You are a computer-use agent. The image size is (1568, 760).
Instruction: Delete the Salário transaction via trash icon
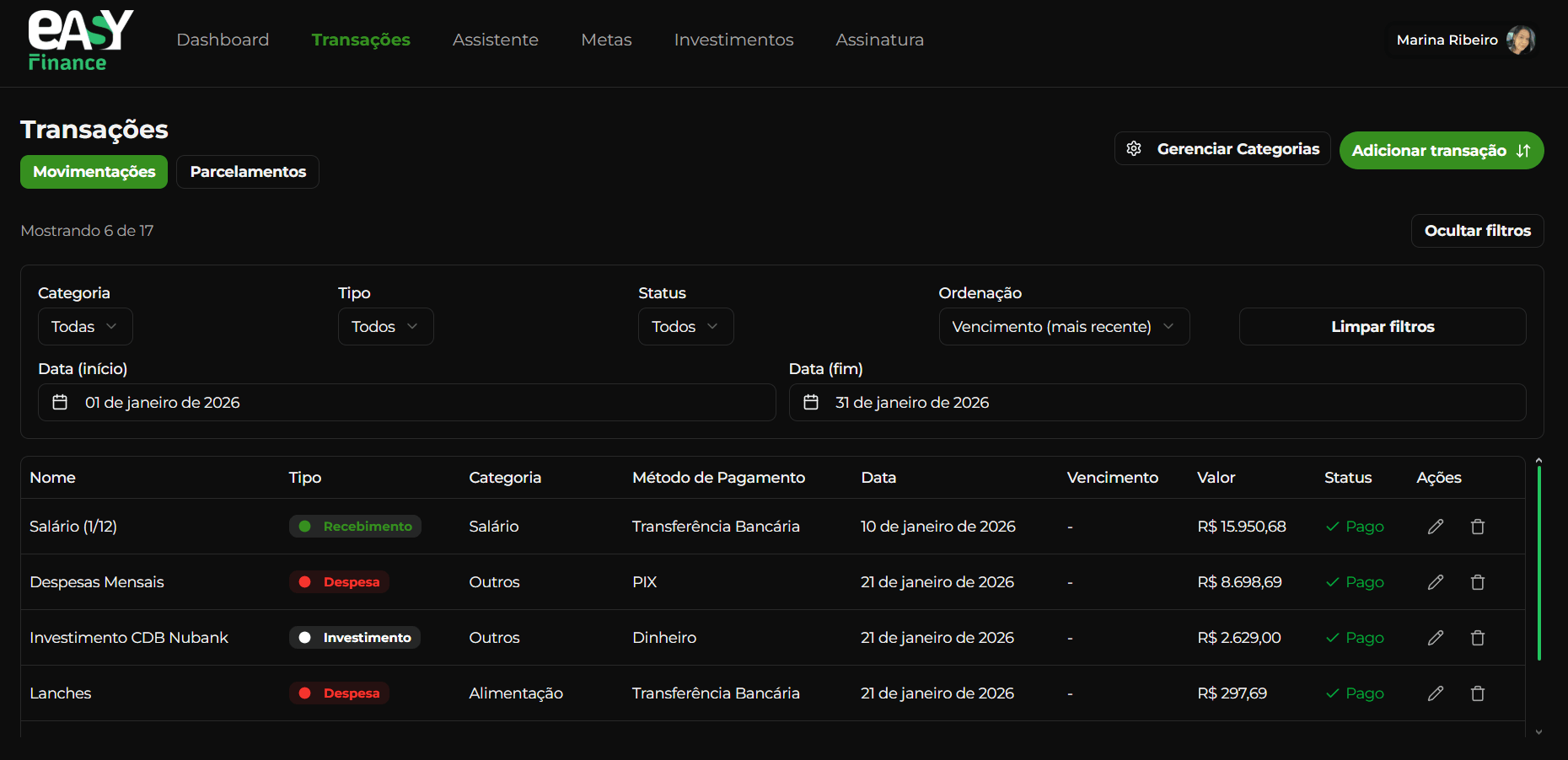tap(1478, 526)
